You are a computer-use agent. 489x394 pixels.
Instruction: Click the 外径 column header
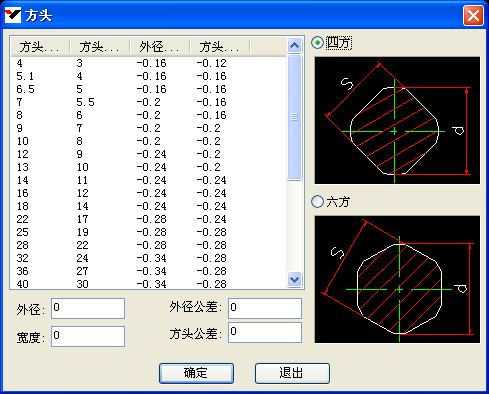(160, 47)
